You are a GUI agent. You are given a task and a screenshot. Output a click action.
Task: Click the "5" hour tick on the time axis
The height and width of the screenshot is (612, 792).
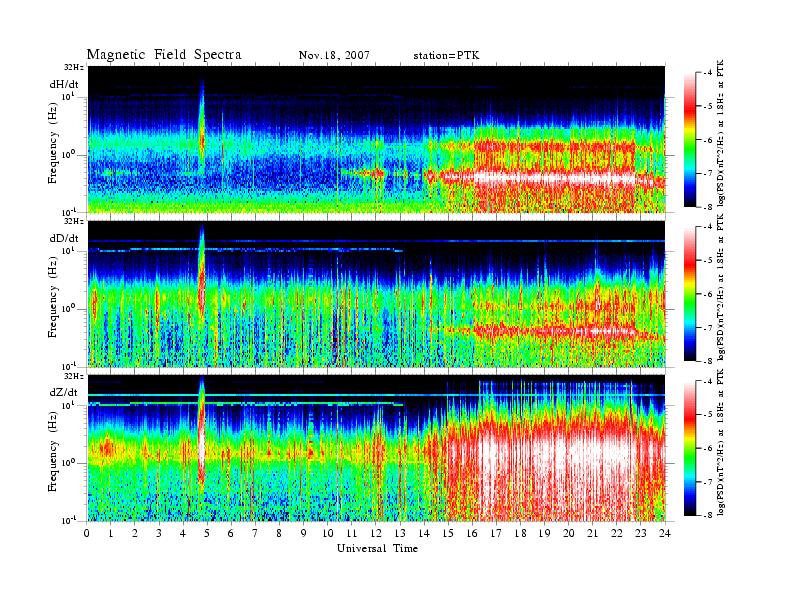pos(207,533)
